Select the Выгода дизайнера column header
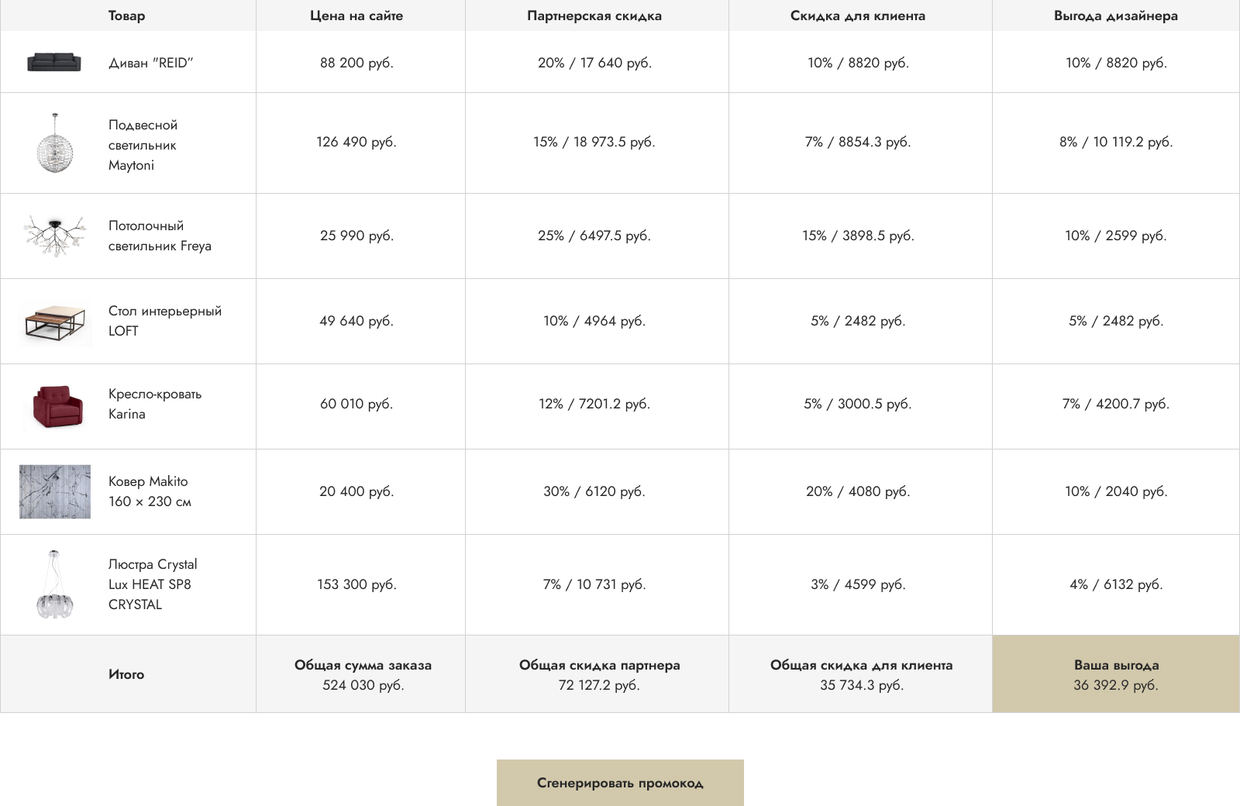 (x=1116, y=15)
